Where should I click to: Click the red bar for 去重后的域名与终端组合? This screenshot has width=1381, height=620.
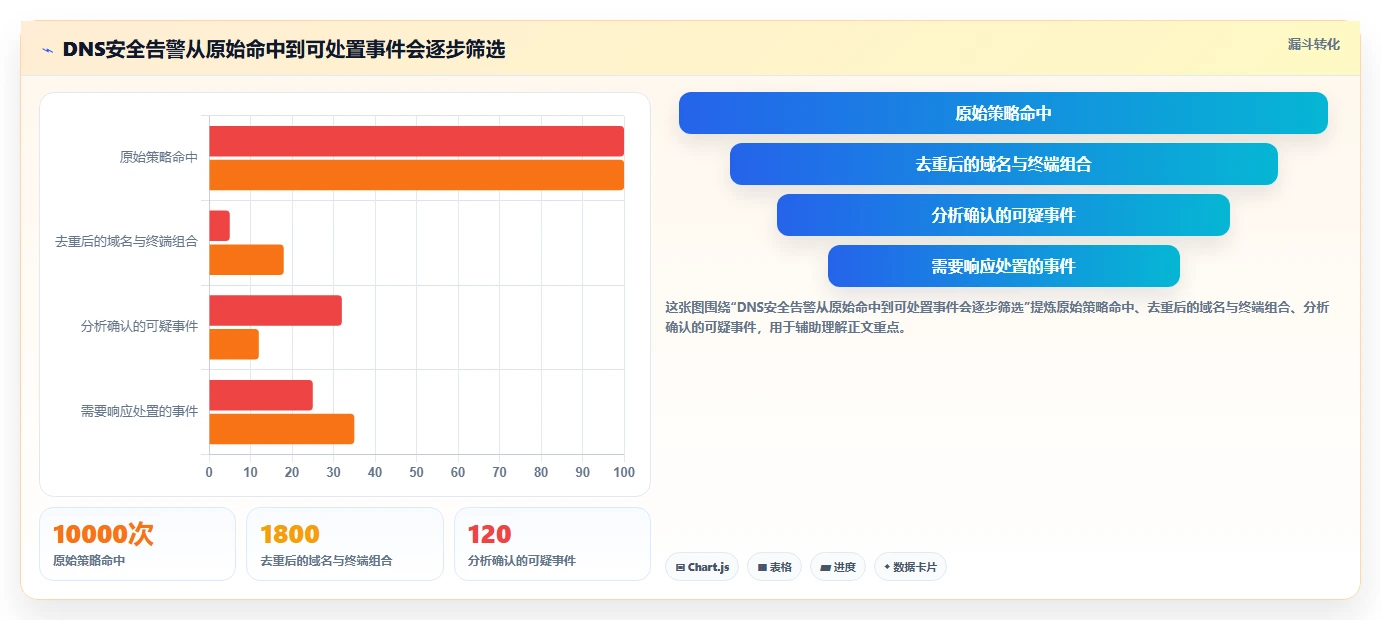tap(219, 226)
